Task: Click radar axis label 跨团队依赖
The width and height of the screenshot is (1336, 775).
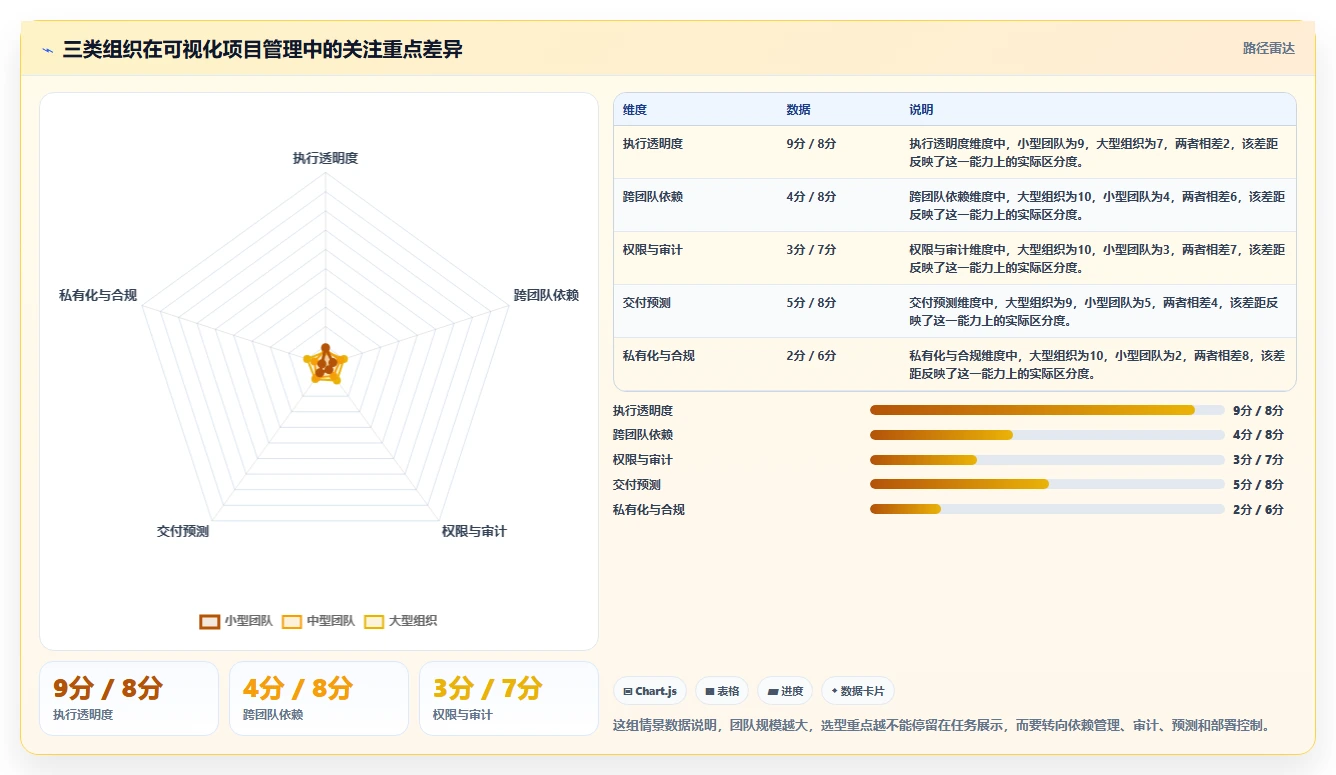Action: [546, 295]
